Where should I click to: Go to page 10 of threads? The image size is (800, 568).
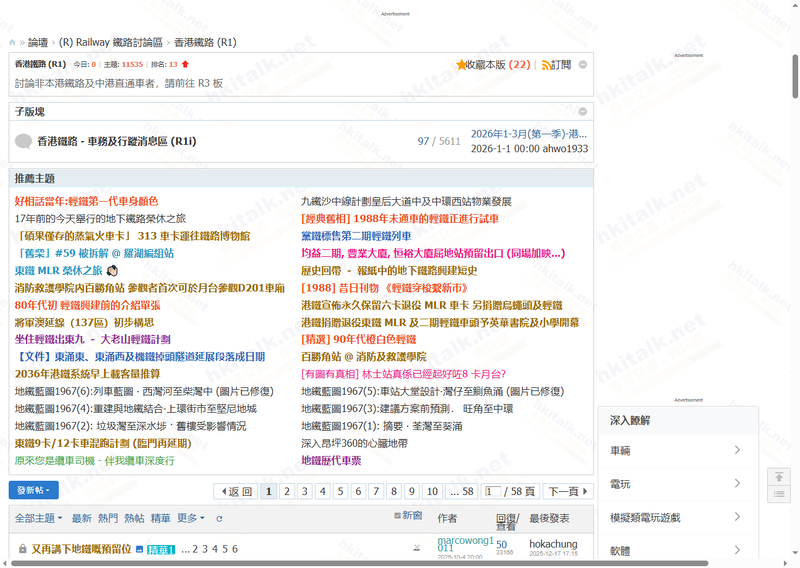[x=432, y=491]
